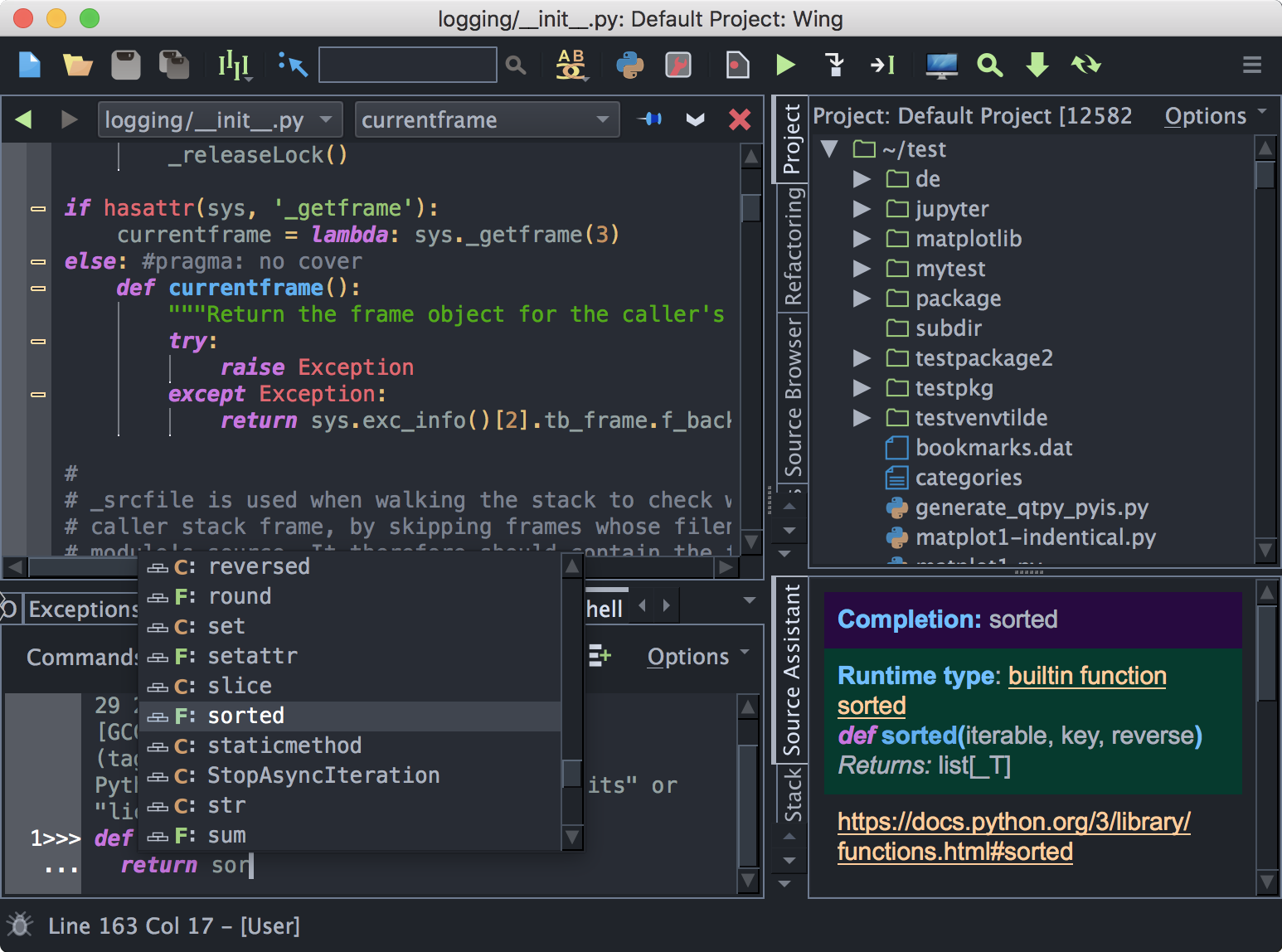Choose 'staticmethod' from completion list
The width and height of the screenshot is (1282, 952).
[x=350, y=746]
